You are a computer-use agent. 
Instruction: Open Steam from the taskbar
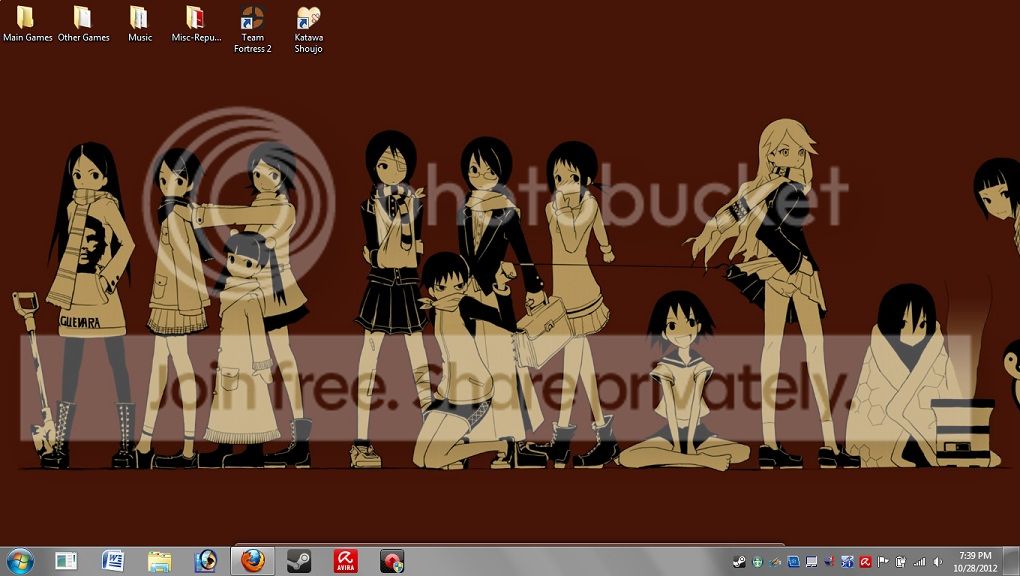299,561
